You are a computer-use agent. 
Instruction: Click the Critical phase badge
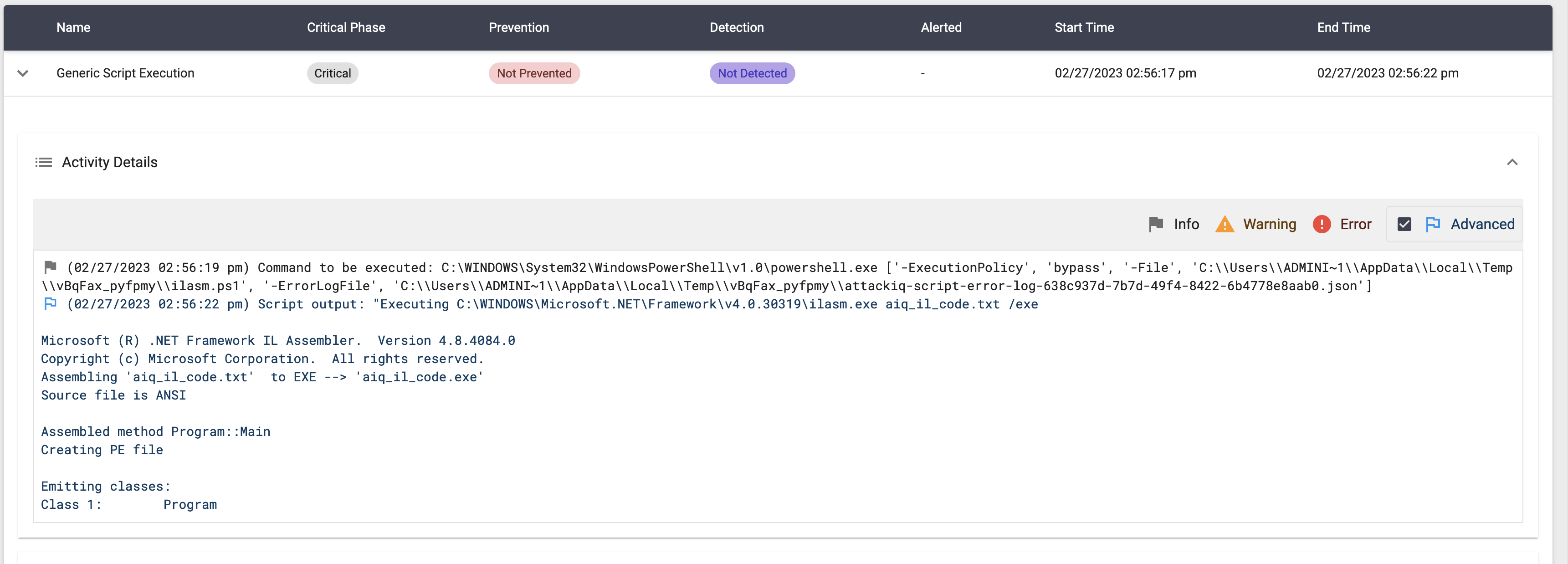coord(333,73)
